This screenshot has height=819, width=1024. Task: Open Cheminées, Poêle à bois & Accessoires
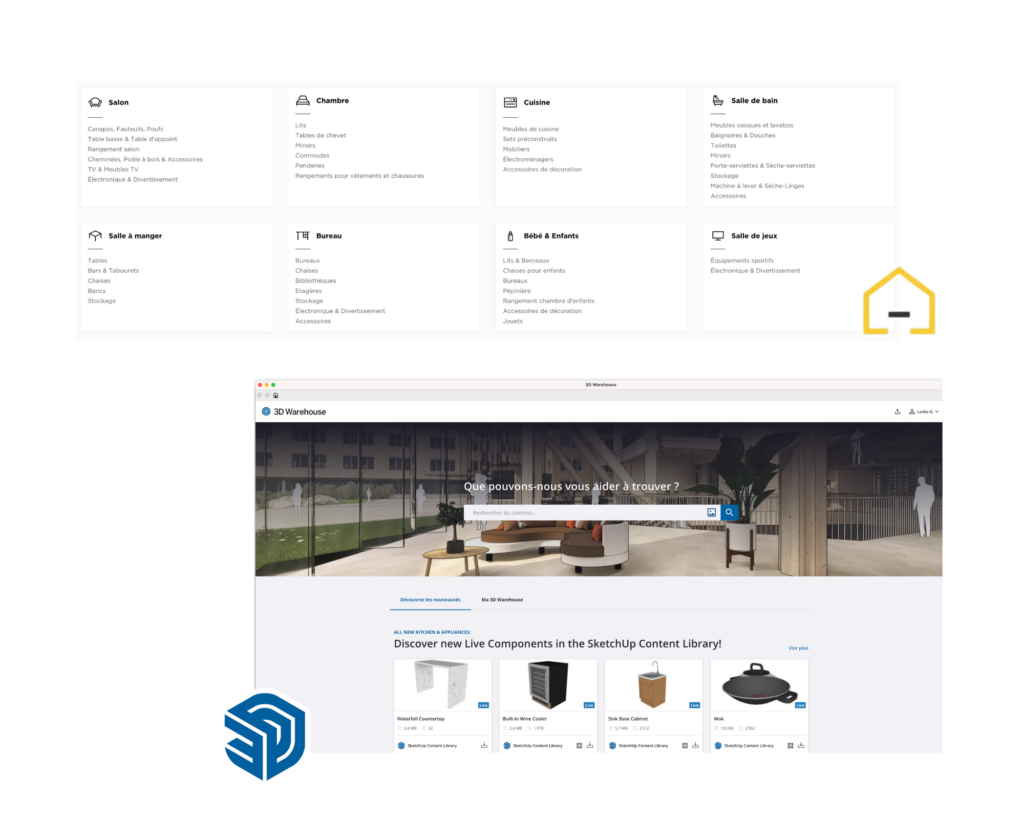(x=146, y=159)
